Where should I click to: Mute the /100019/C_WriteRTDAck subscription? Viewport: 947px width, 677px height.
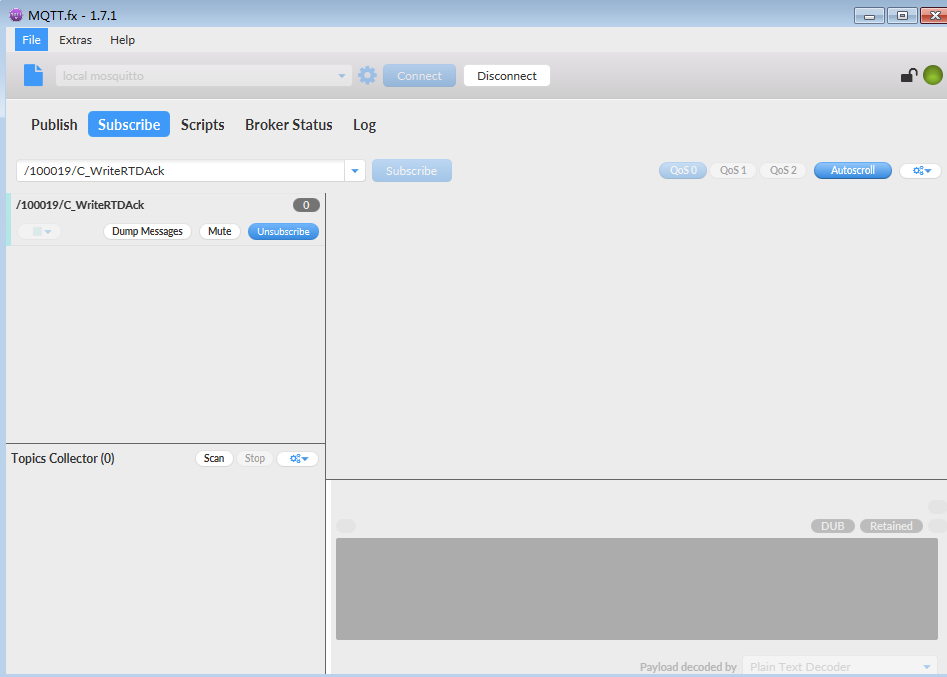[x=220, y=231]
